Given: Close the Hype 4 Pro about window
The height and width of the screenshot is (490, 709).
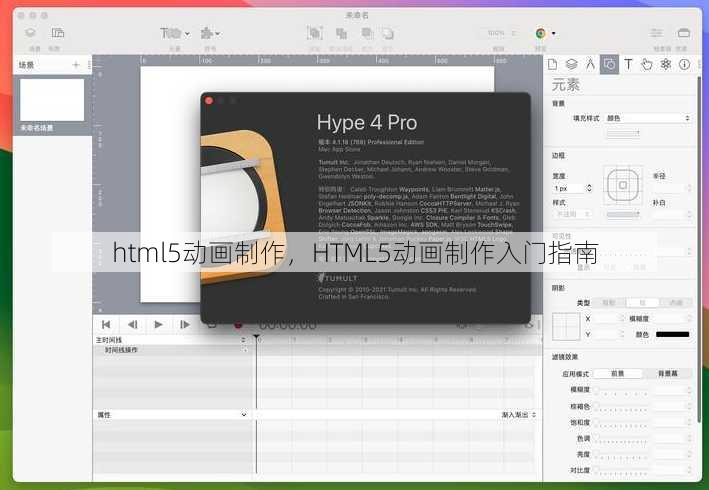Looking at the screenshot, I should (x=209, y=101).
